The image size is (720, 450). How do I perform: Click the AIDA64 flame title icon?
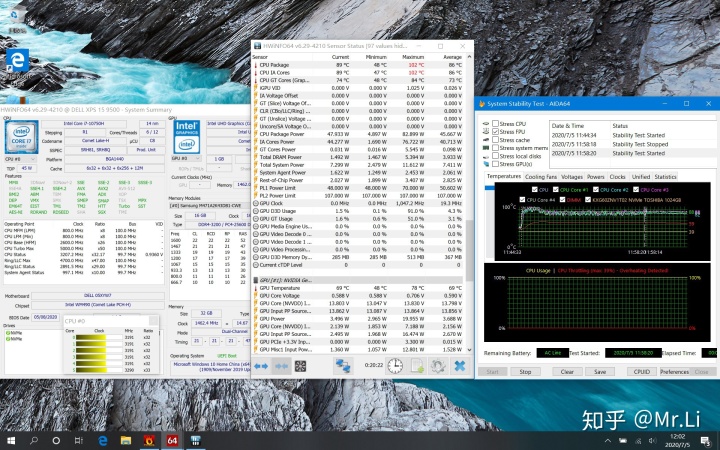point(481,104)
